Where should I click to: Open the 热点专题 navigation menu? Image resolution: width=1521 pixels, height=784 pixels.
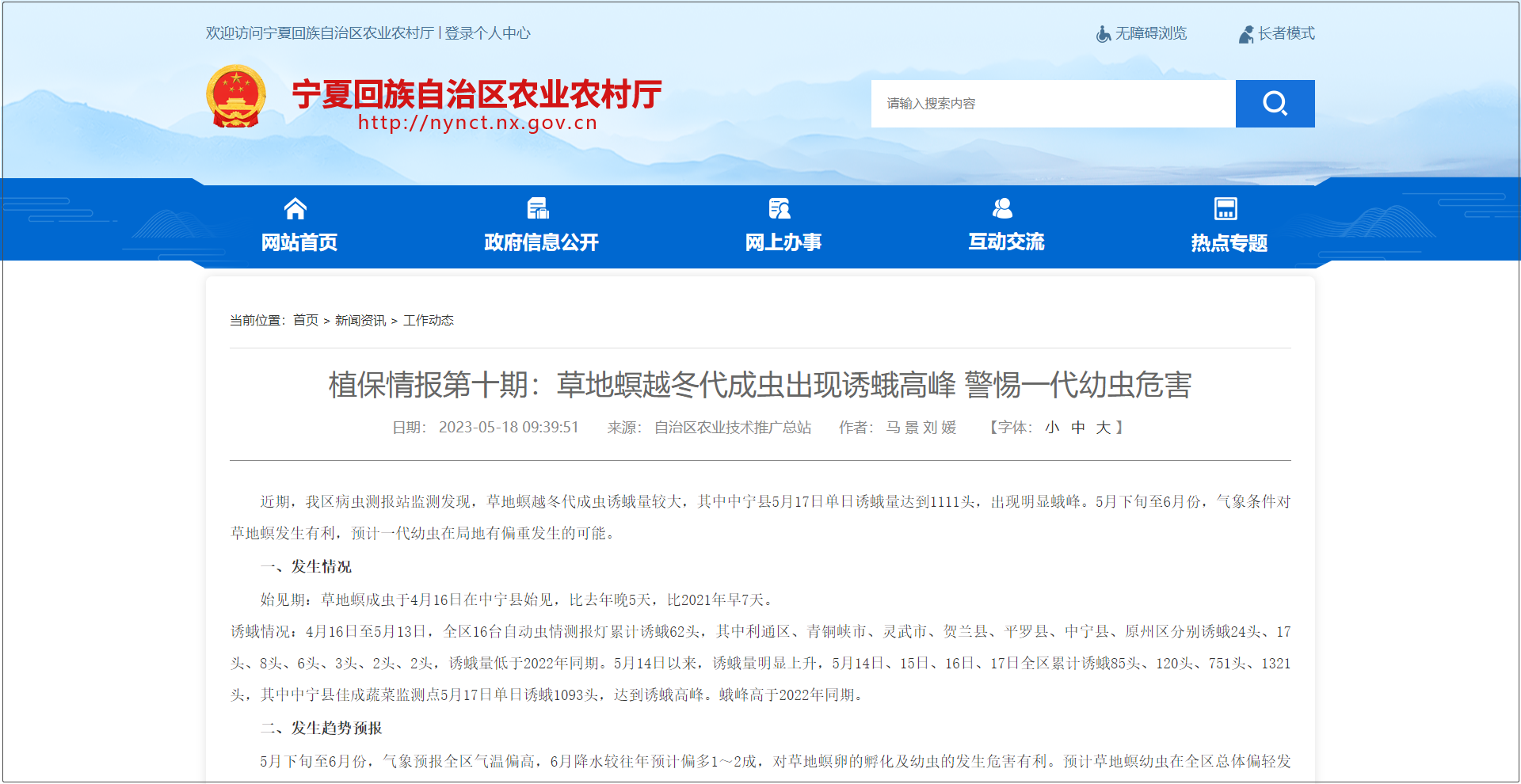coord(1229,242)
